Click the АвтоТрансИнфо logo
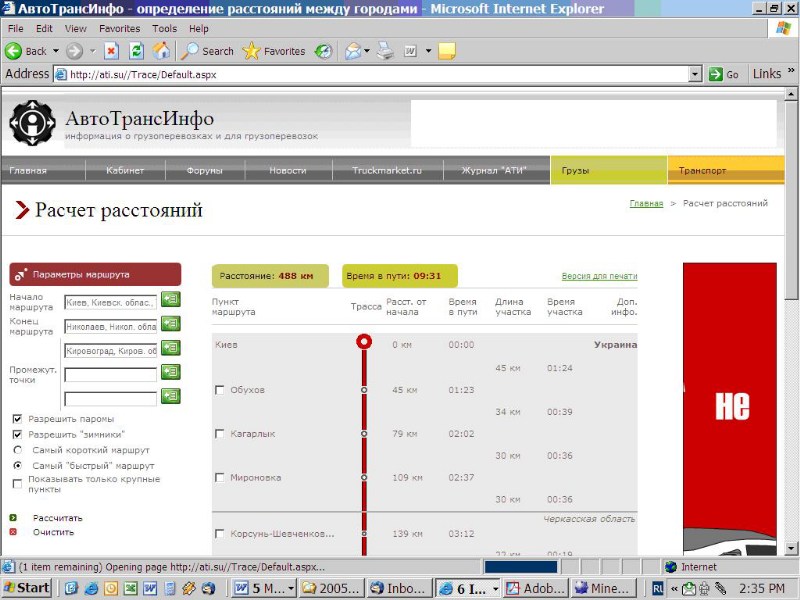 point(33,123)
